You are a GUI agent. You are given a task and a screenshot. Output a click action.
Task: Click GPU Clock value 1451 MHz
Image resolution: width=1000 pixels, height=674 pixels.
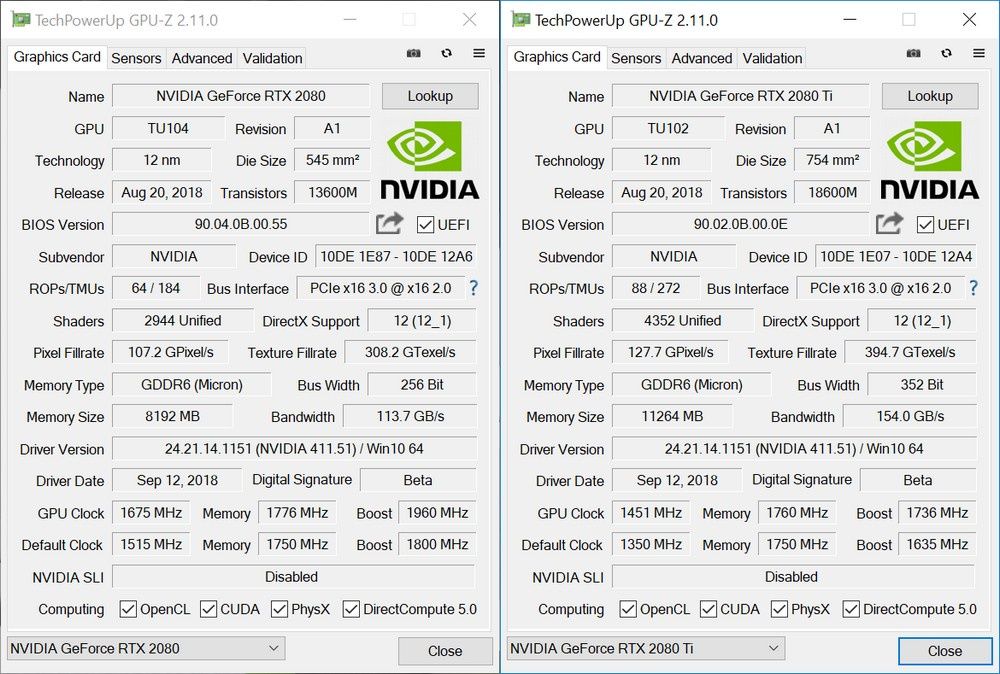tap(651, 513)
